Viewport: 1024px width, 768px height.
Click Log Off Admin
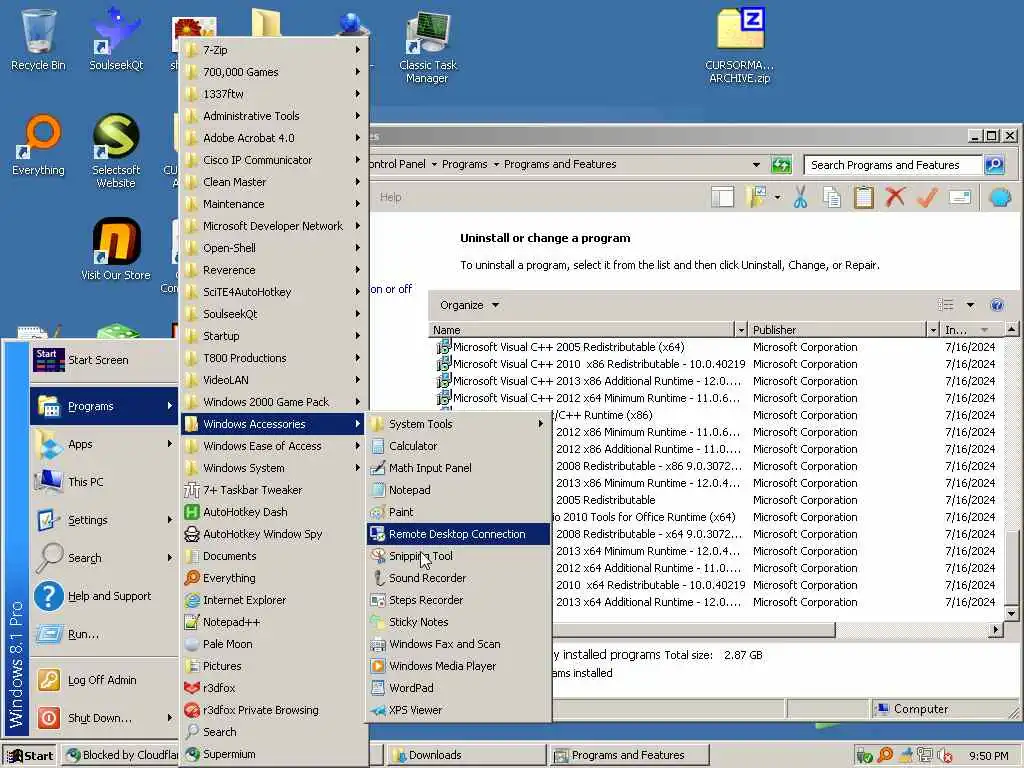104,680
